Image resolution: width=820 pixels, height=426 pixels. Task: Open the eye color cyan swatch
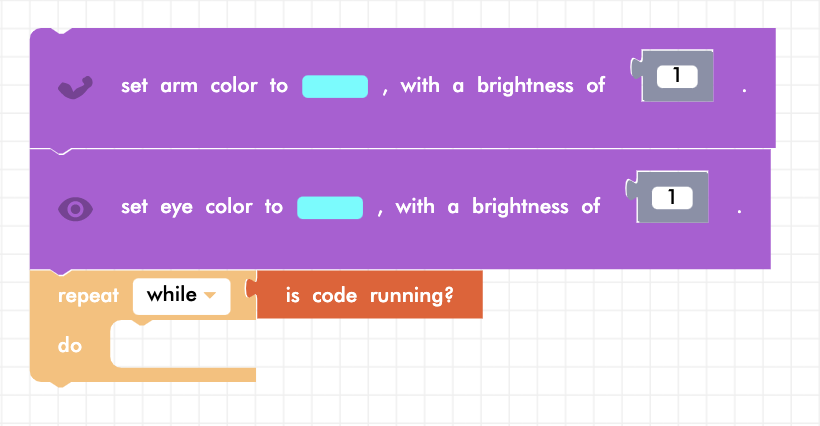click(x=330, y=207)
